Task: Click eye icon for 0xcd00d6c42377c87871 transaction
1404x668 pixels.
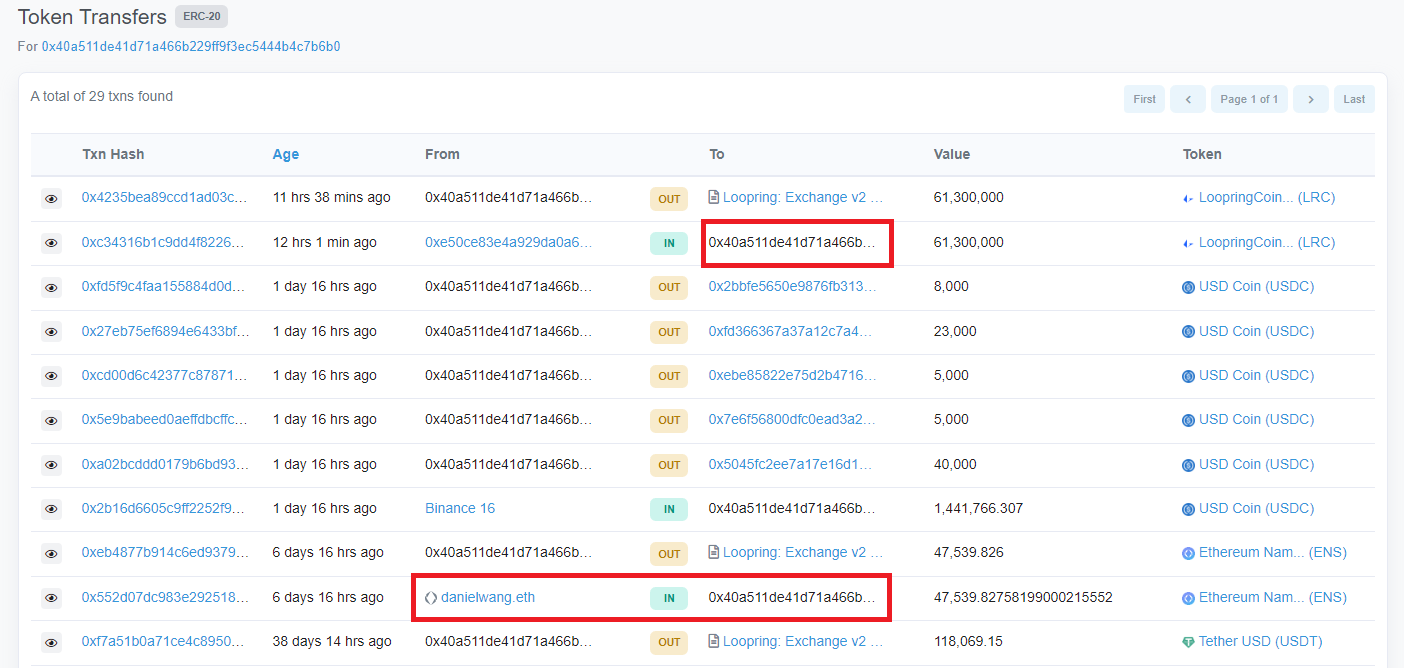Action: [x=51, y=376]
